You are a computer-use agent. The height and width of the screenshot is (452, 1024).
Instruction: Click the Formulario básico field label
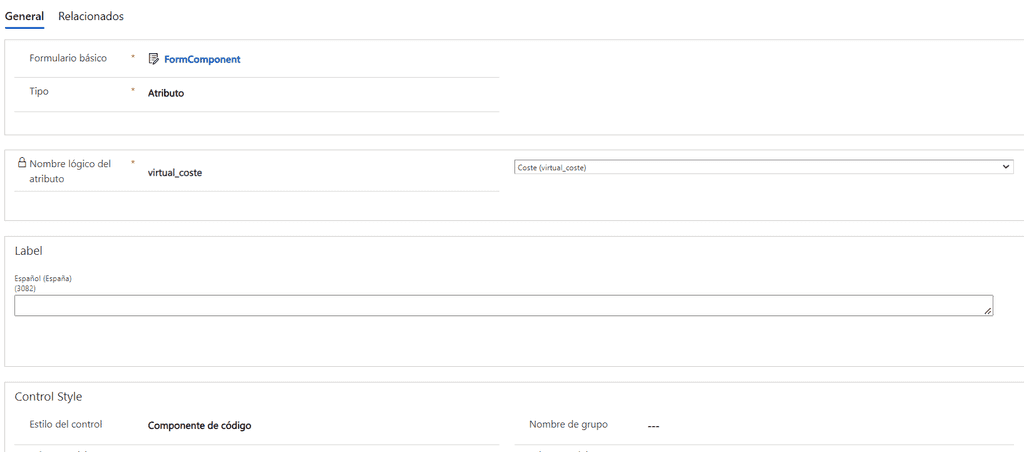(68, 58)
